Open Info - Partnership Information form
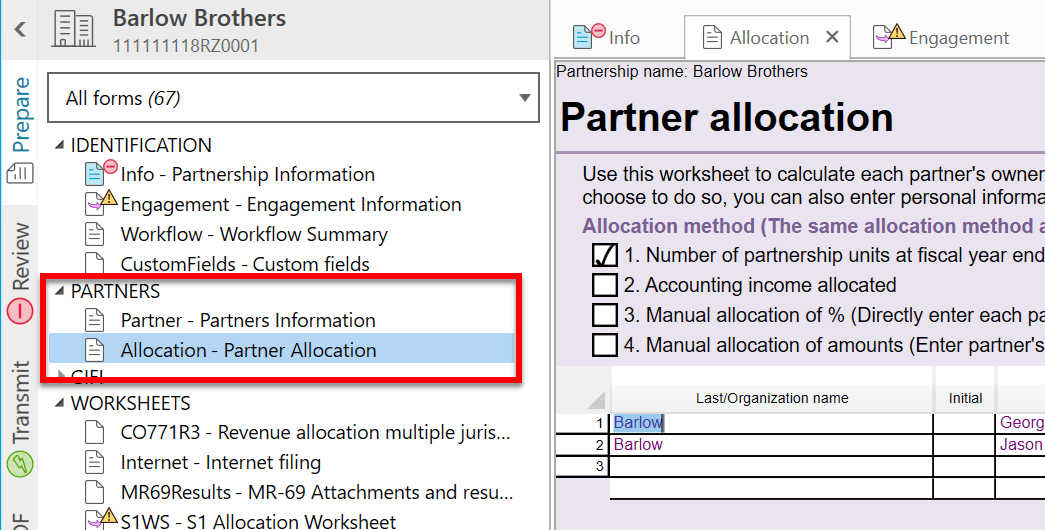 click(x=247, y=175)
